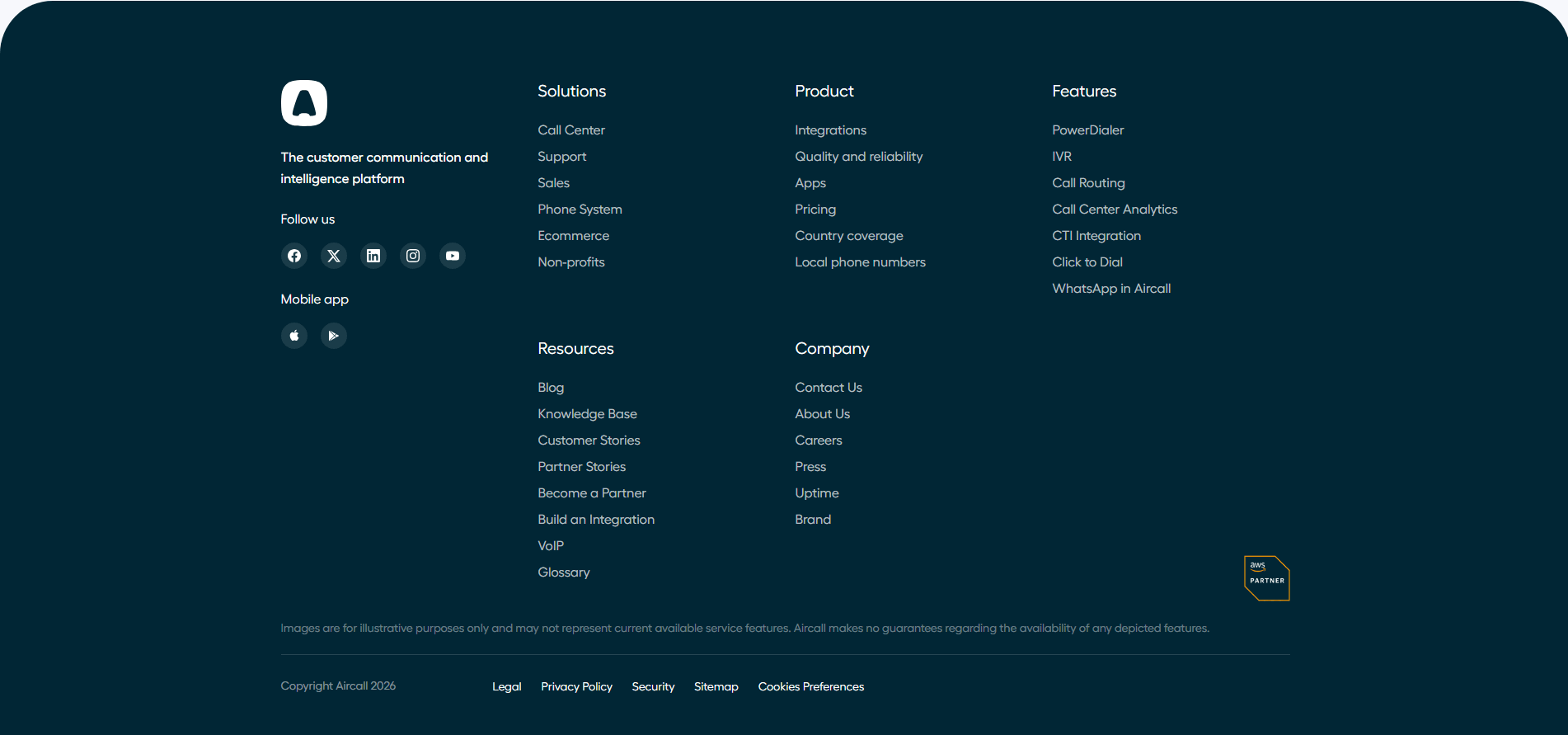Check the Uptime status link

[817, 493]
